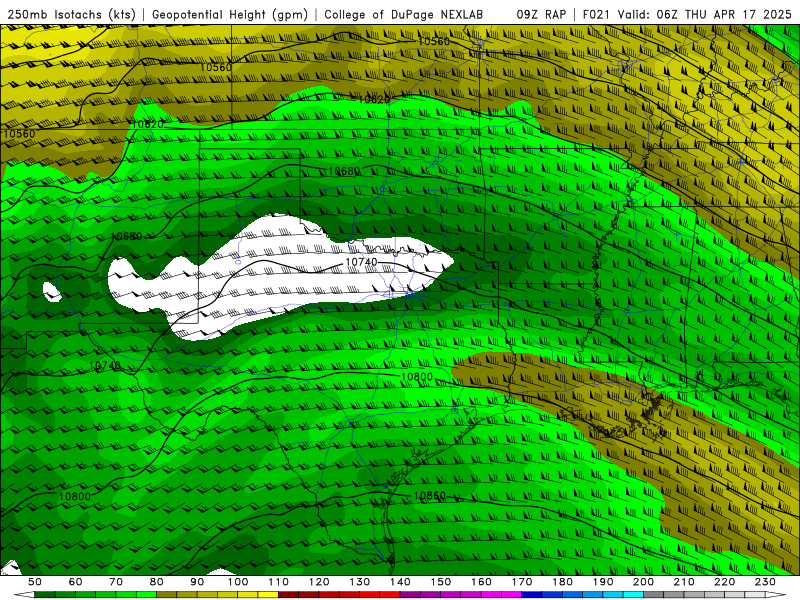Screen dimensions: 800x600
Task: Click the color bar label 110
Action: (x=279, y=582)
